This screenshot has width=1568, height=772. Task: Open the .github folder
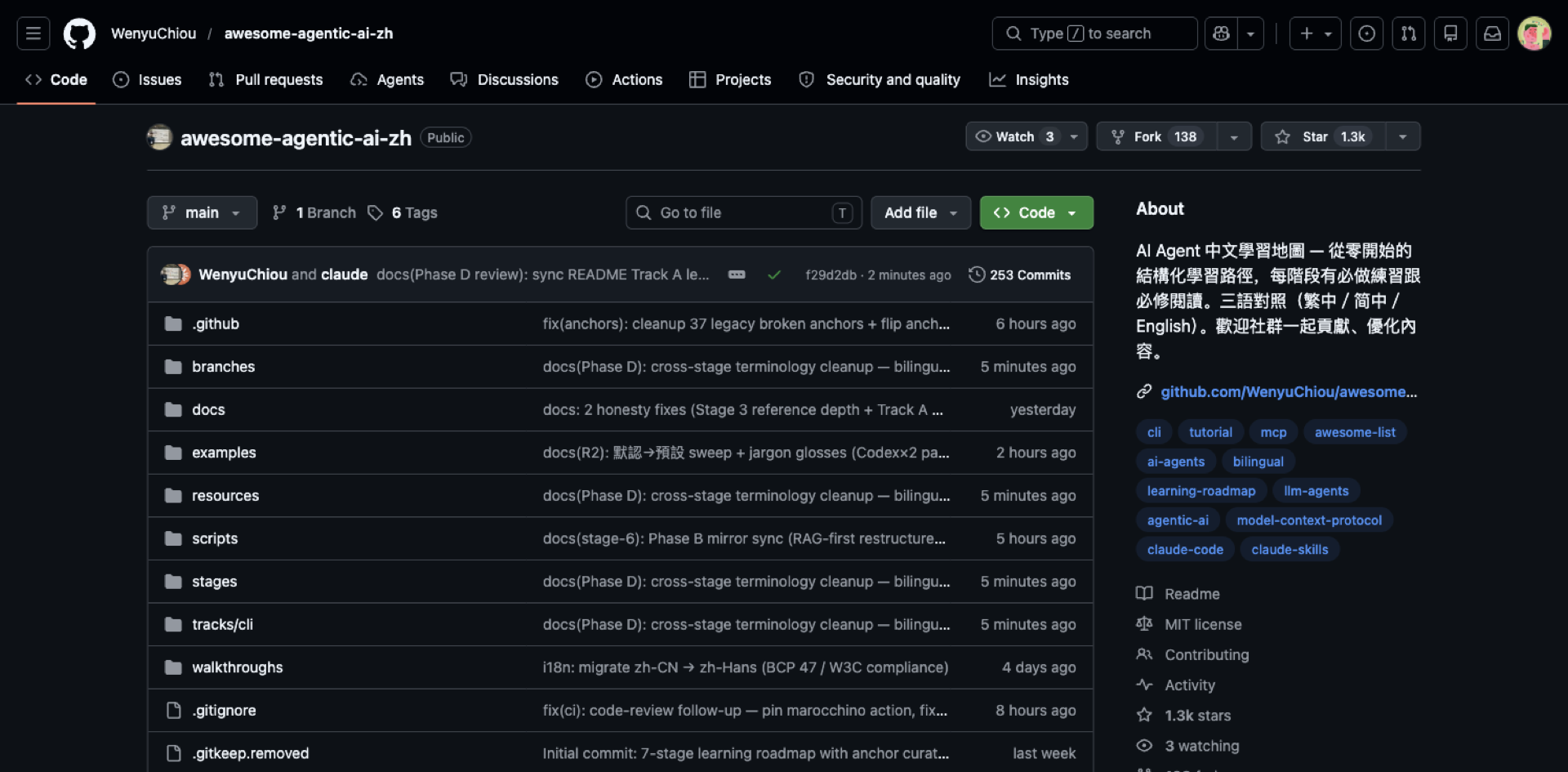tap(216, 324)
